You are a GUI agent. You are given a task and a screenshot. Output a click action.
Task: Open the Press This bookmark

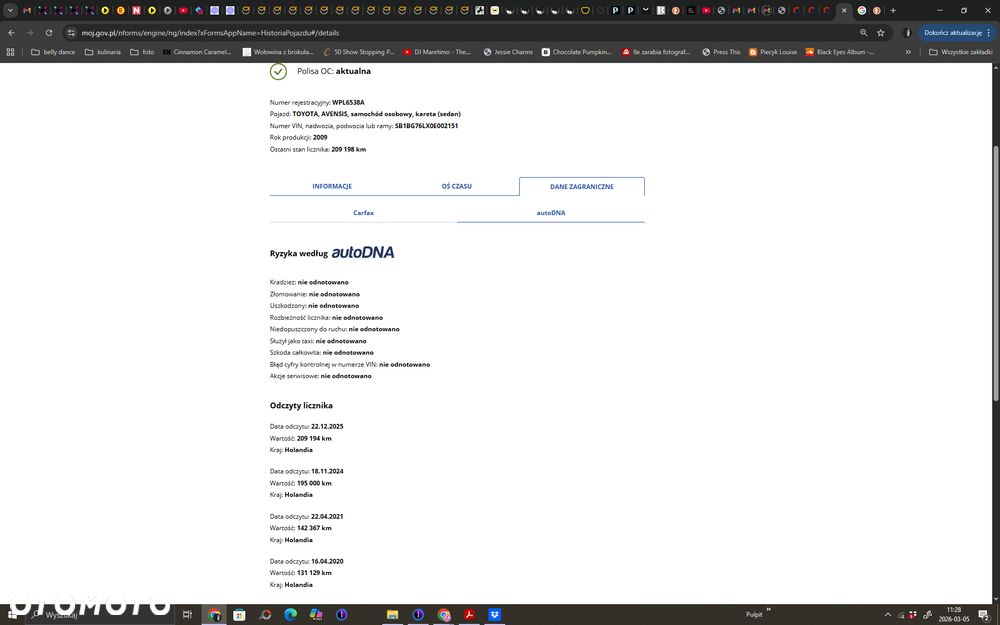721,52
